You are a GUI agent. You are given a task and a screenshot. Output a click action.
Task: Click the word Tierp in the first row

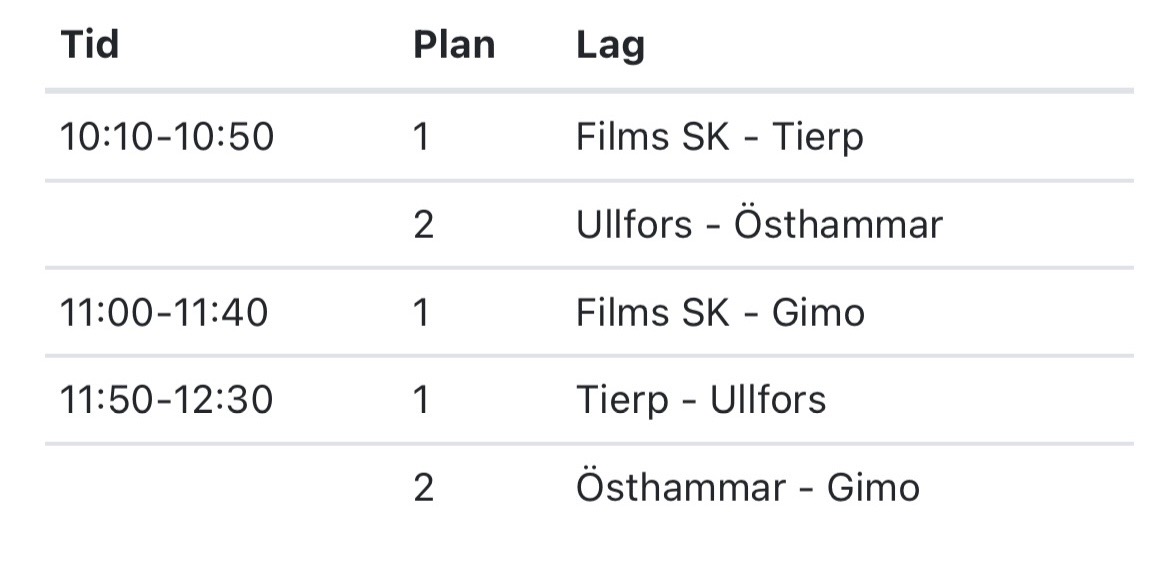coord(818,138)
